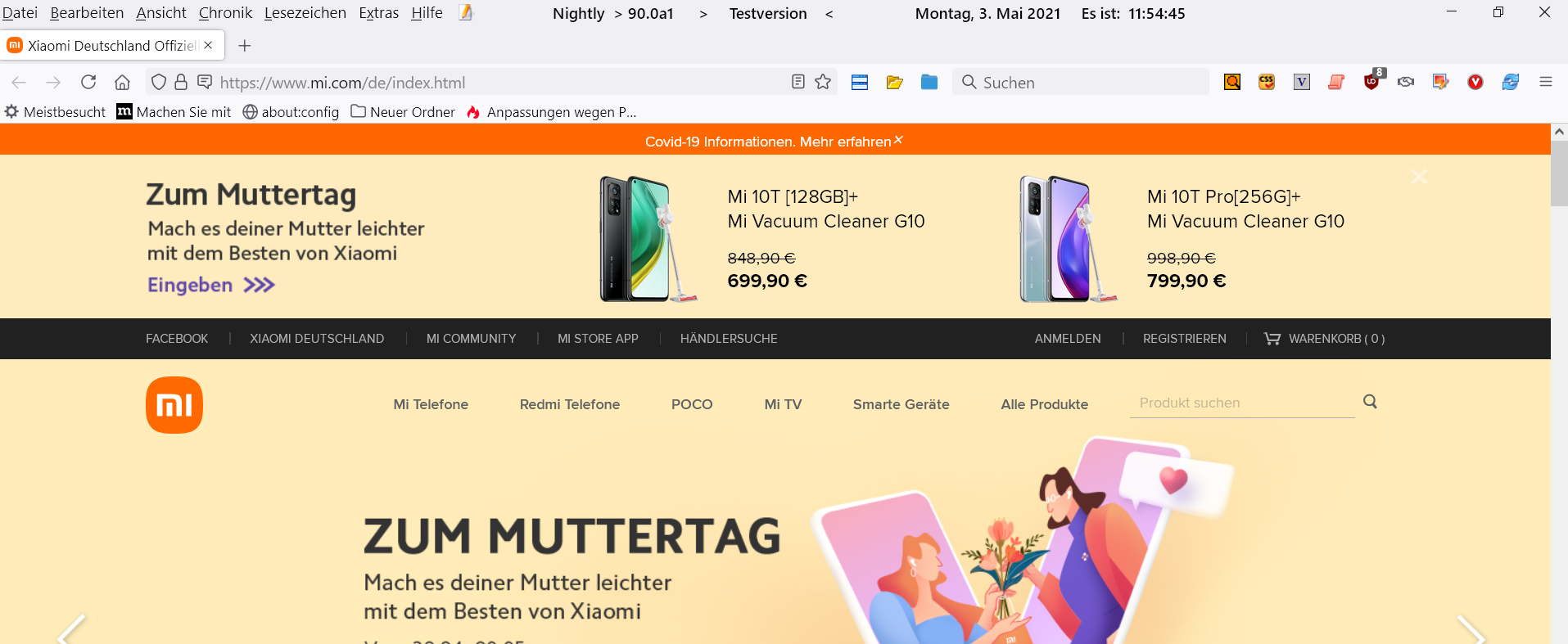Open the XIAOMI DEUTSCHLAND link

(317, 339)
